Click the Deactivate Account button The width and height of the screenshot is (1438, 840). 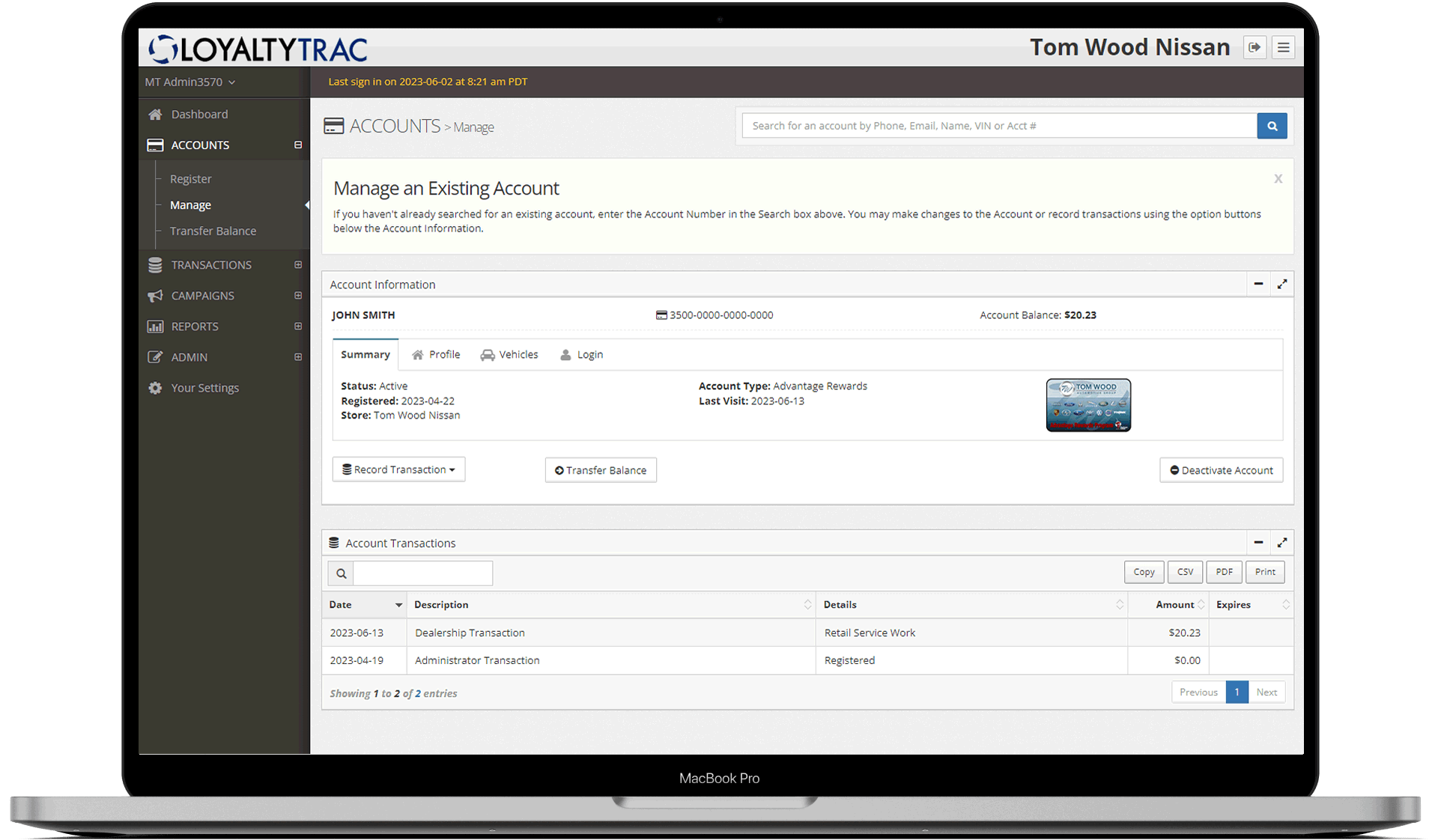tap(1221, 470)
